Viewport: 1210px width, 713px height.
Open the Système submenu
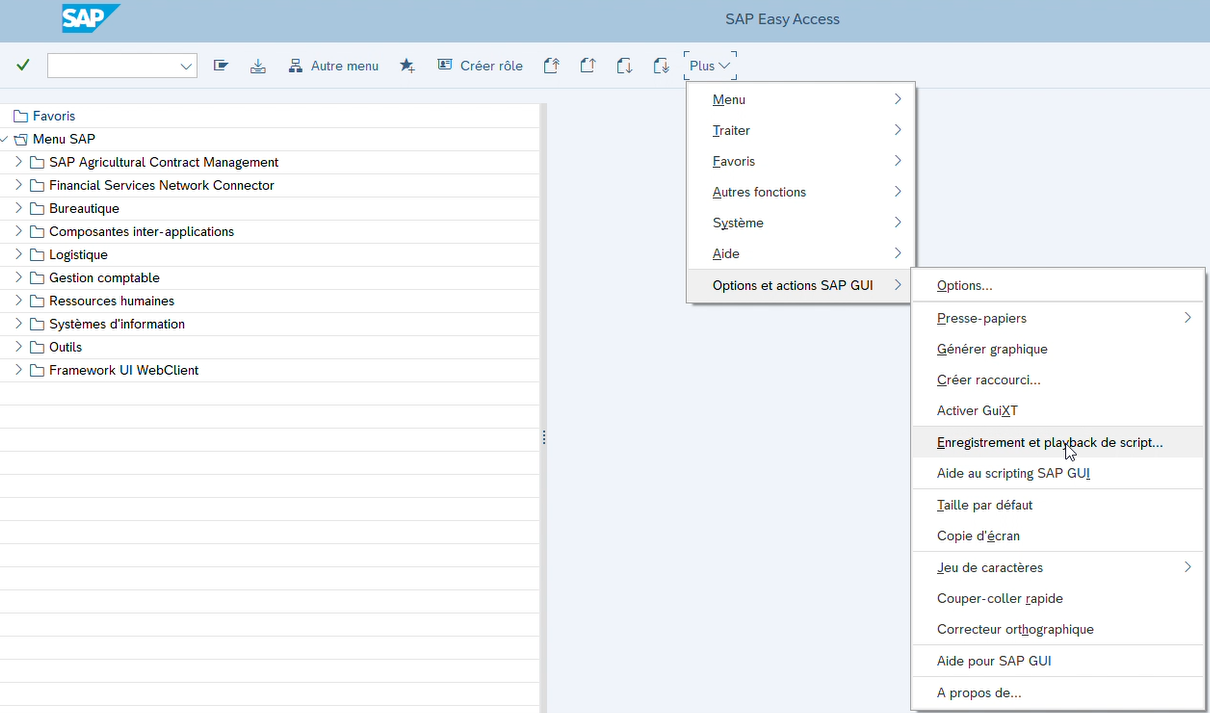tap(800, 223)
